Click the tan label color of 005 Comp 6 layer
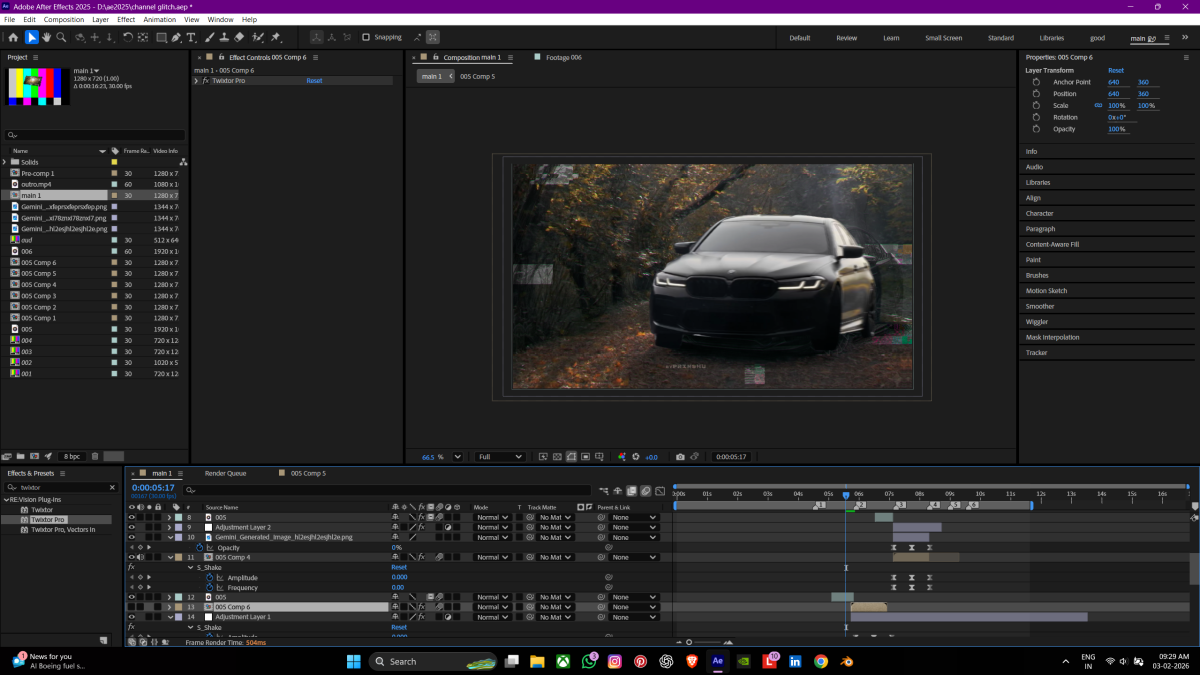 tap(179, 607)
